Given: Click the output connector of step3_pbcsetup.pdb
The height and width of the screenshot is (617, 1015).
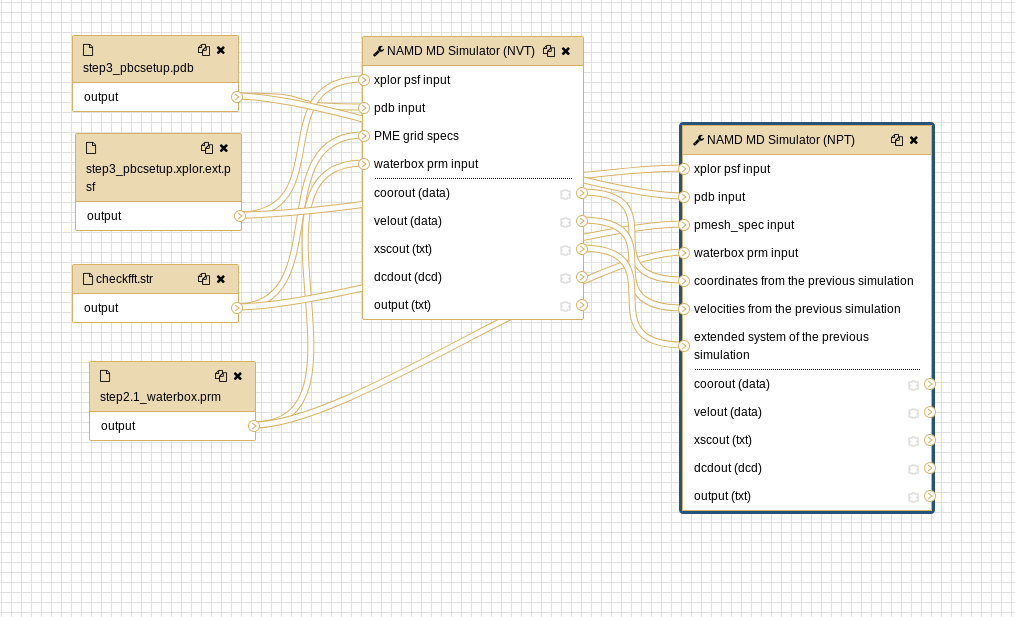Looking at the screenshot, I should [x=237, y=97].
